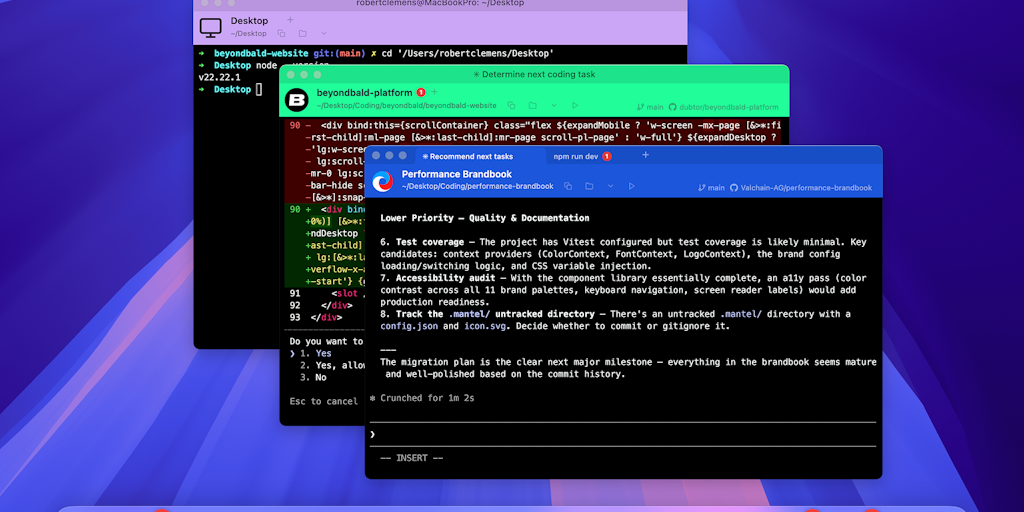This screenshot has height=512, width=1024.
Task: Open the folder icon in Performance Brandbook window
Action: pyautogui.click(x=589, y=186)
